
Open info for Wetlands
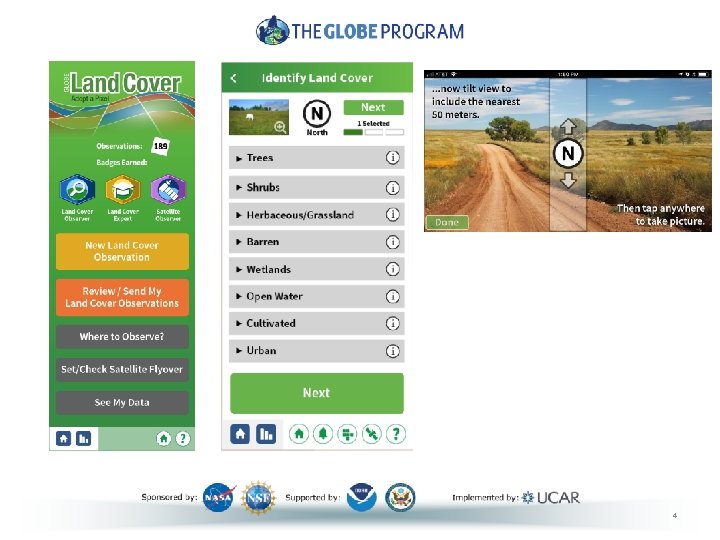[x=392, y=269]
